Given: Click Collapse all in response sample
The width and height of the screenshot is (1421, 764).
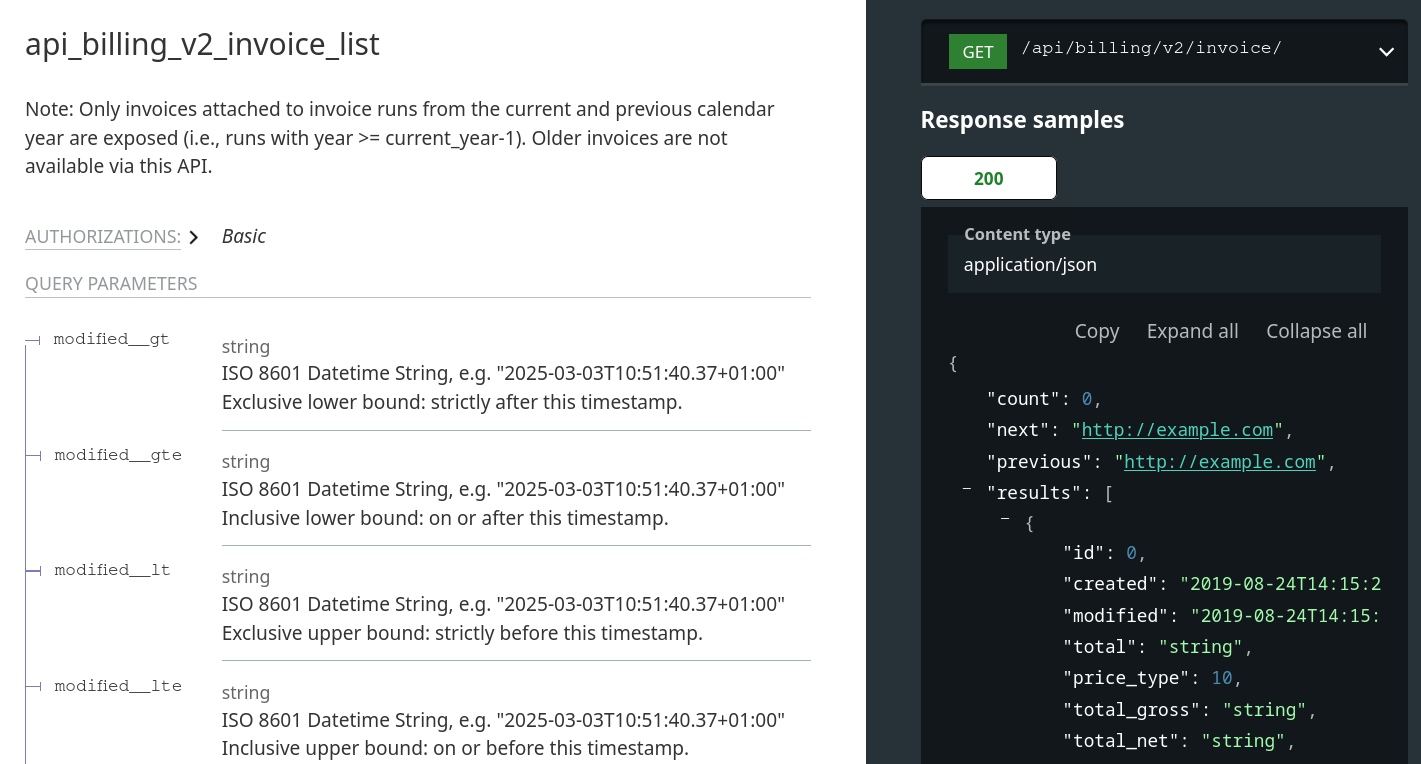Looking at the screenshot, I should [1316, 331].
